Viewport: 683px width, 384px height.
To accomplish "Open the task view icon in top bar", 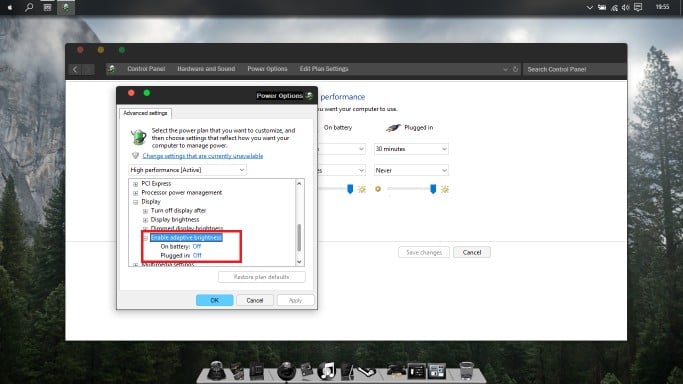I will pos(47,7).
